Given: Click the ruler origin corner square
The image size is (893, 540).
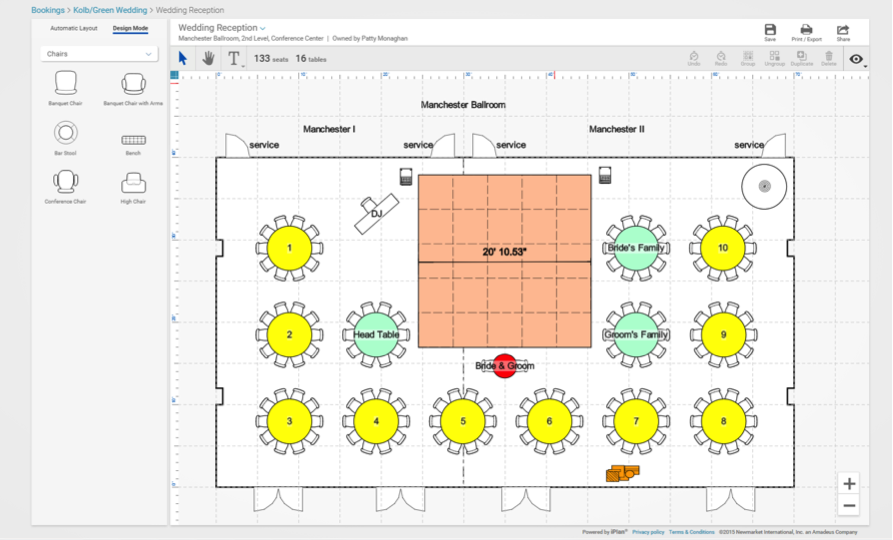Looking at the screenshot, I should pyautogui.click(x=174, y=75).
